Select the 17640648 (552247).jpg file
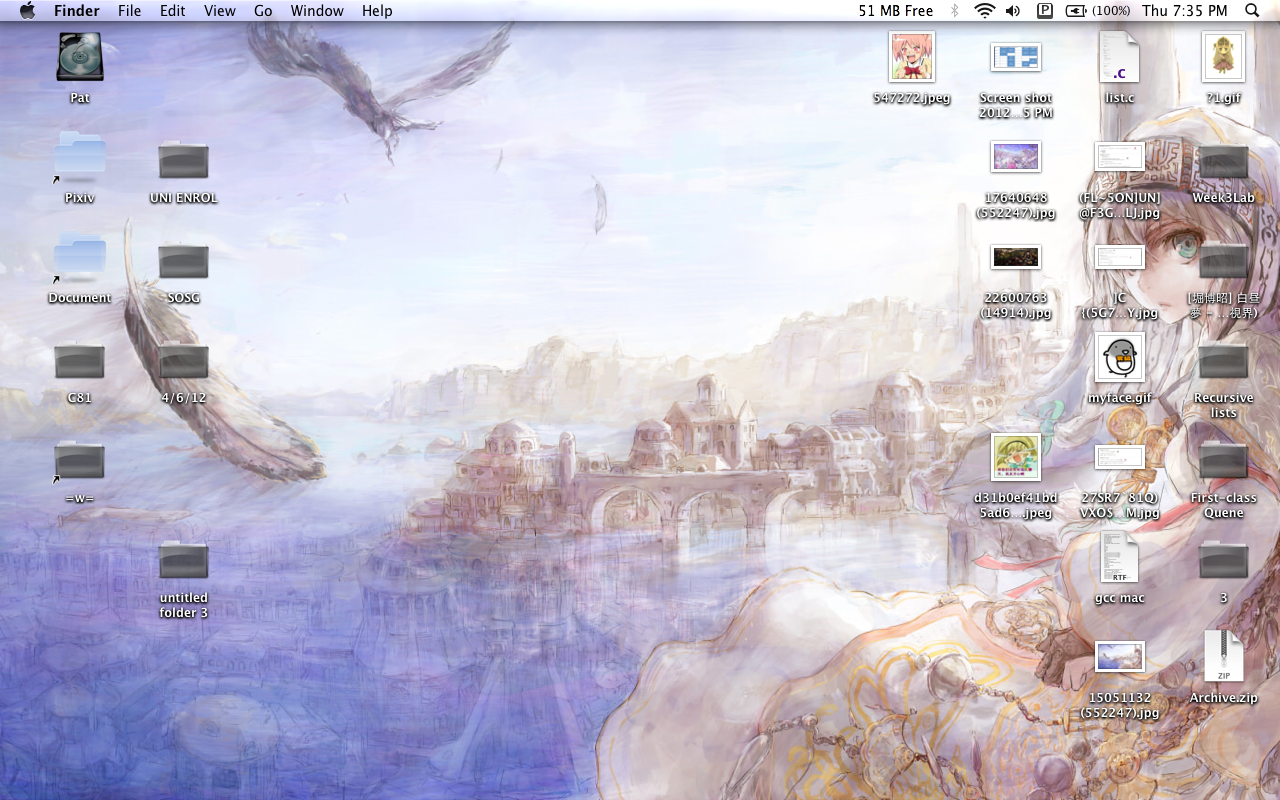The width and height of the screenshot is (1280, 800). coord(1016,157)
